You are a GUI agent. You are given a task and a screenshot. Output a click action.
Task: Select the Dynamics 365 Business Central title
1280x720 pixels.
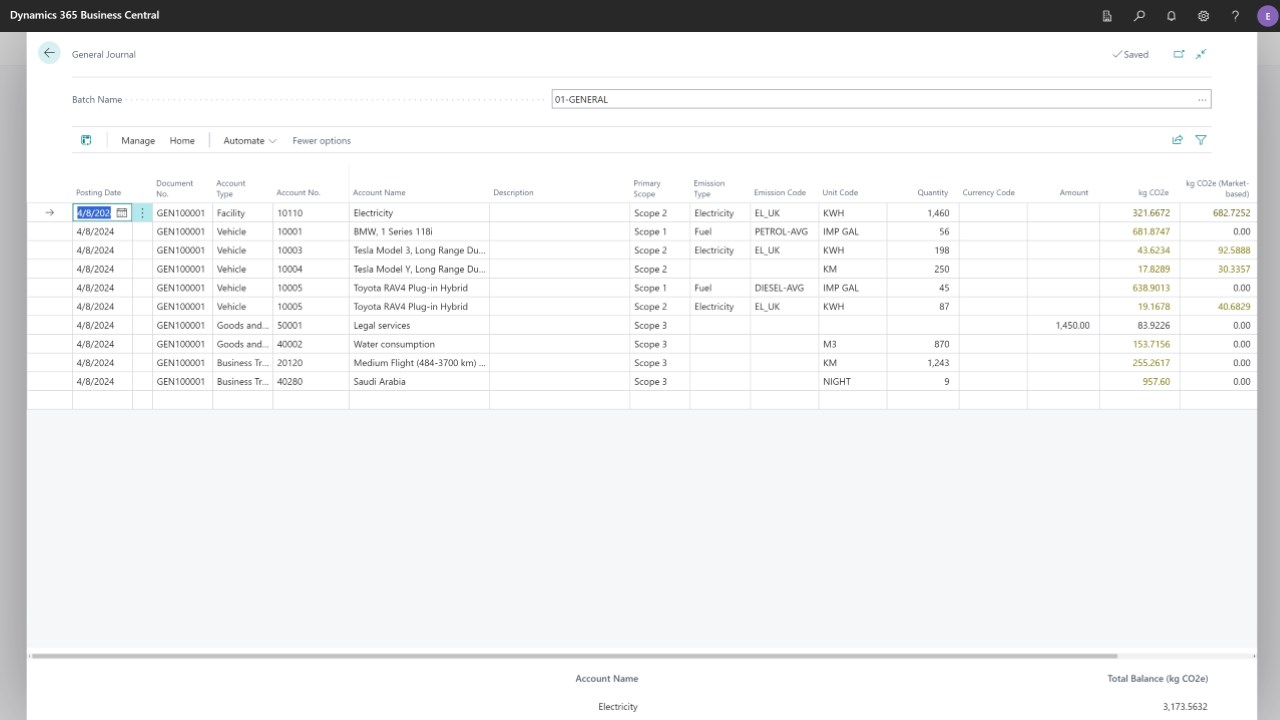point(84,15)
